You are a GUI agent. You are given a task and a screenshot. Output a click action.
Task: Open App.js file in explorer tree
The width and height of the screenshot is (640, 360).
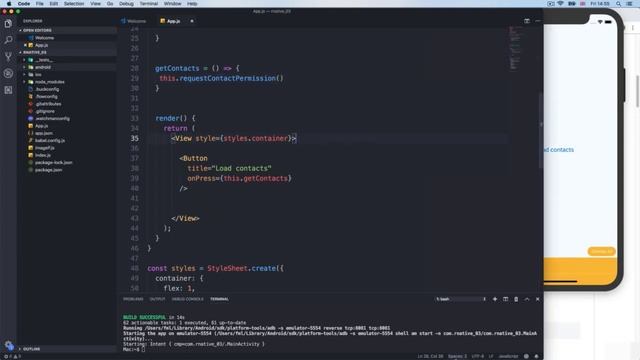tap(41, 126)
